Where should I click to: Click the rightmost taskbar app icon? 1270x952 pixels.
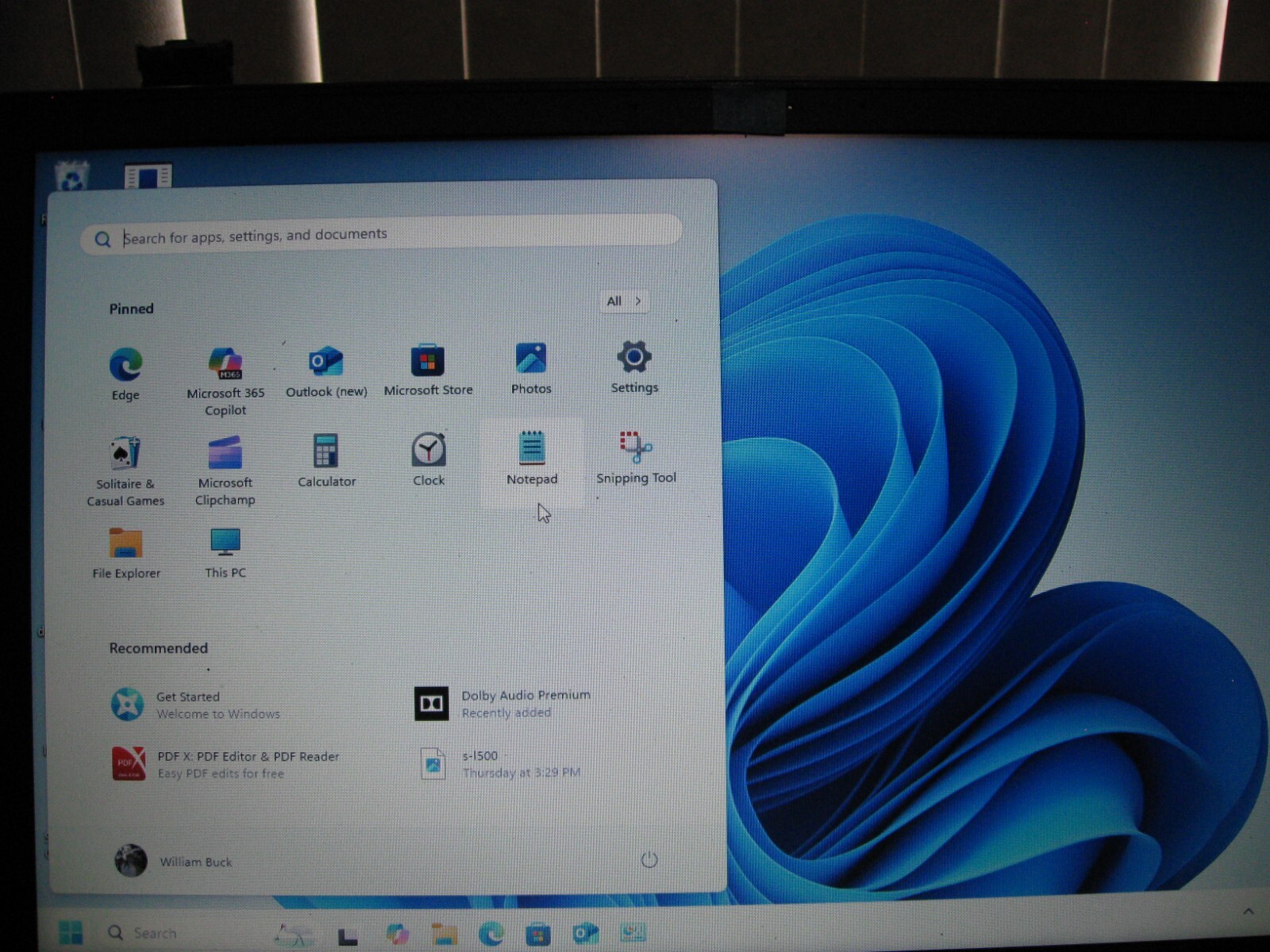(x=633, y=932)
